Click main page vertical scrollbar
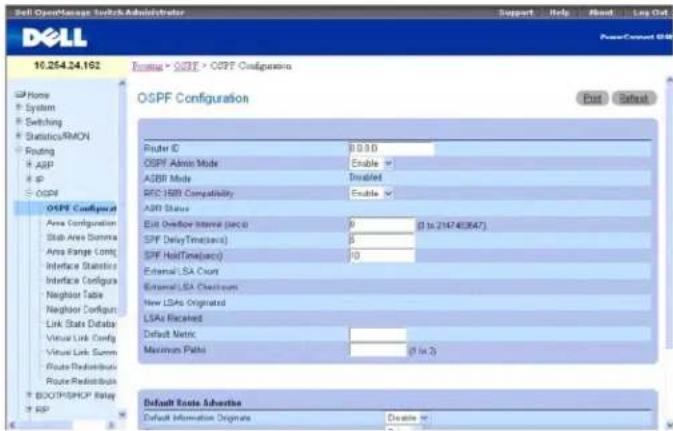This screenshot has width=673, height=431. click(669, 215)
